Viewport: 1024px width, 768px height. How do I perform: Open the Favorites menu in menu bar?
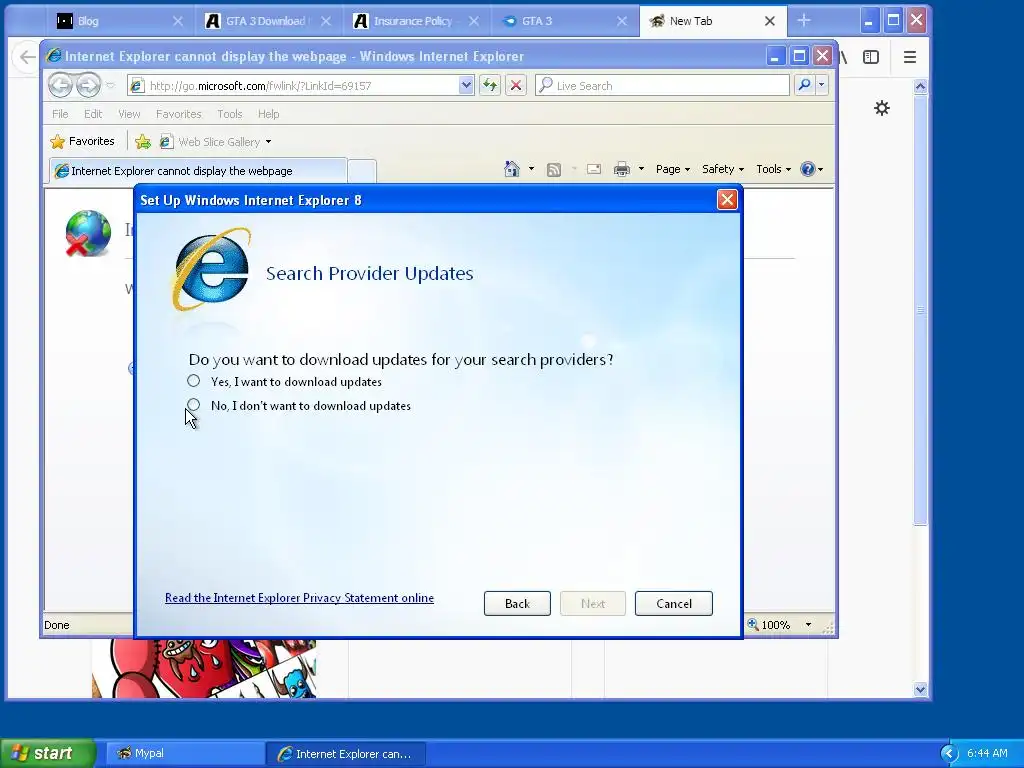[x=178, y=114]
